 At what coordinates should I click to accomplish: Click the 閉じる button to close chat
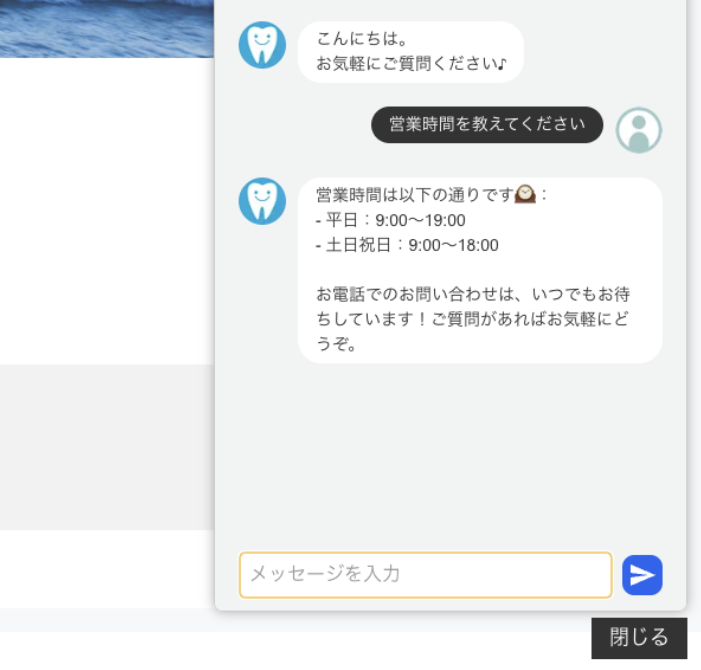(639, 638)
